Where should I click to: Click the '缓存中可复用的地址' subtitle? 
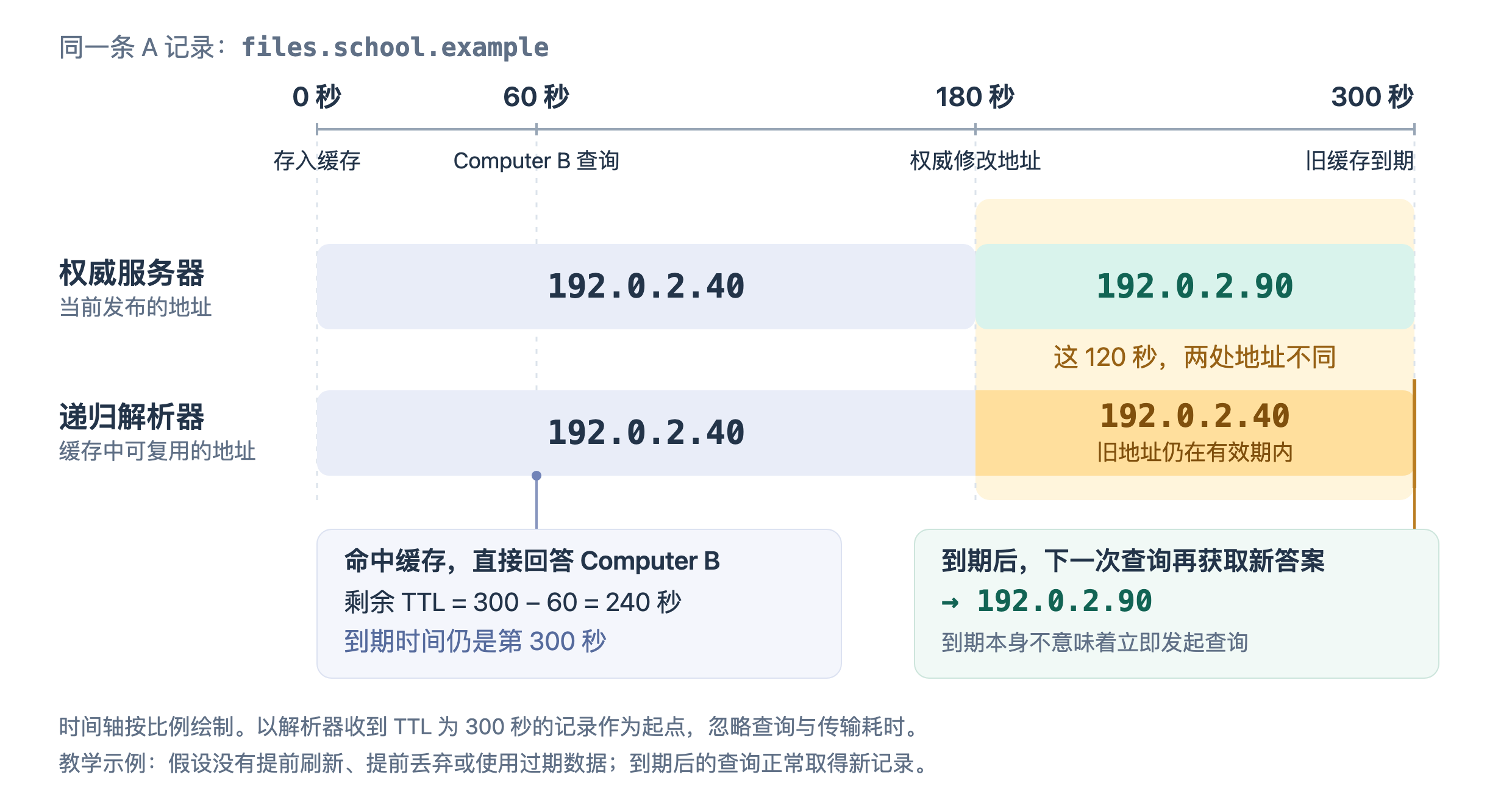[157, 451]
